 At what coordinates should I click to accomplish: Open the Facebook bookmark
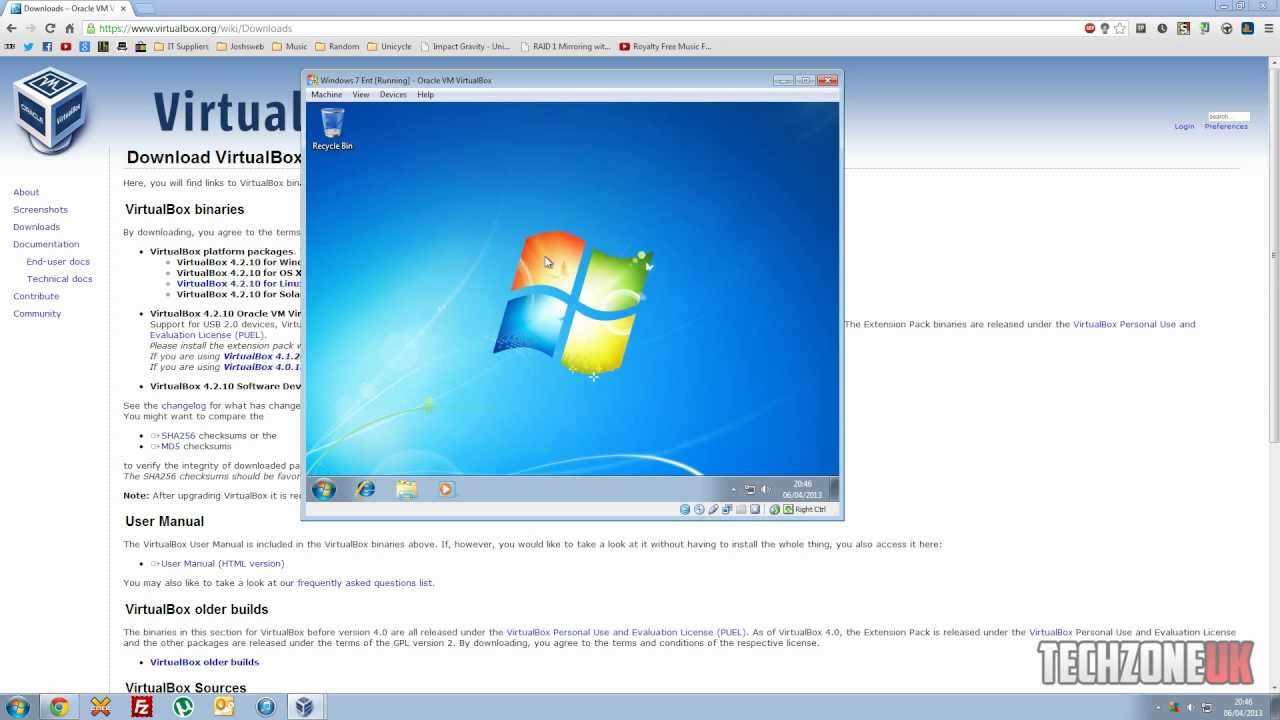(x=47, y=46)
